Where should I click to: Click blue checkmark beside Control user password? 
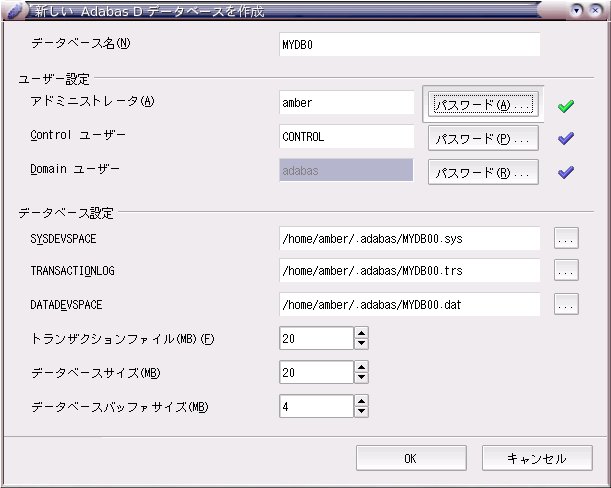566,138
